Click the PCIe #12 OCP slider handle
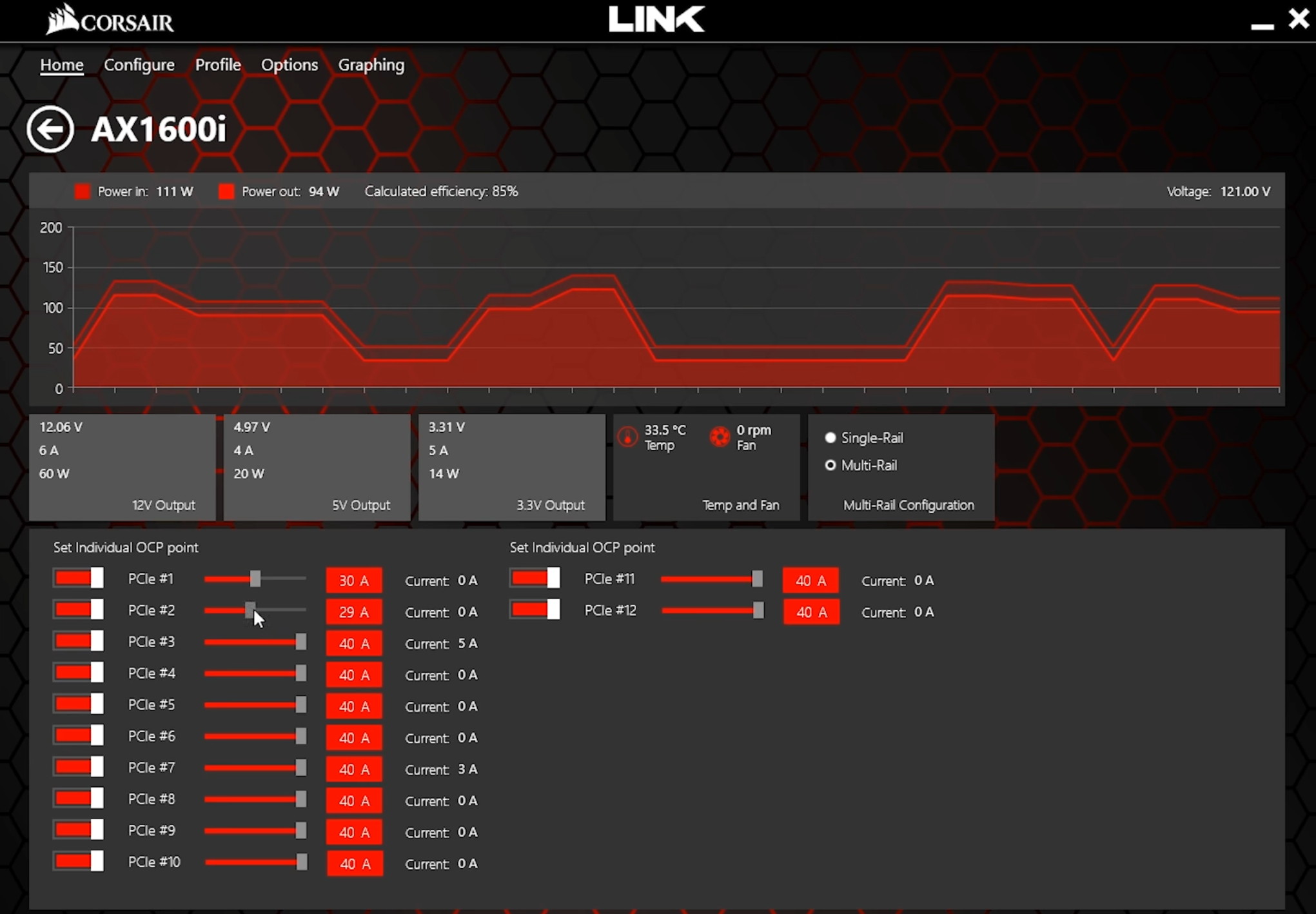 758,610
